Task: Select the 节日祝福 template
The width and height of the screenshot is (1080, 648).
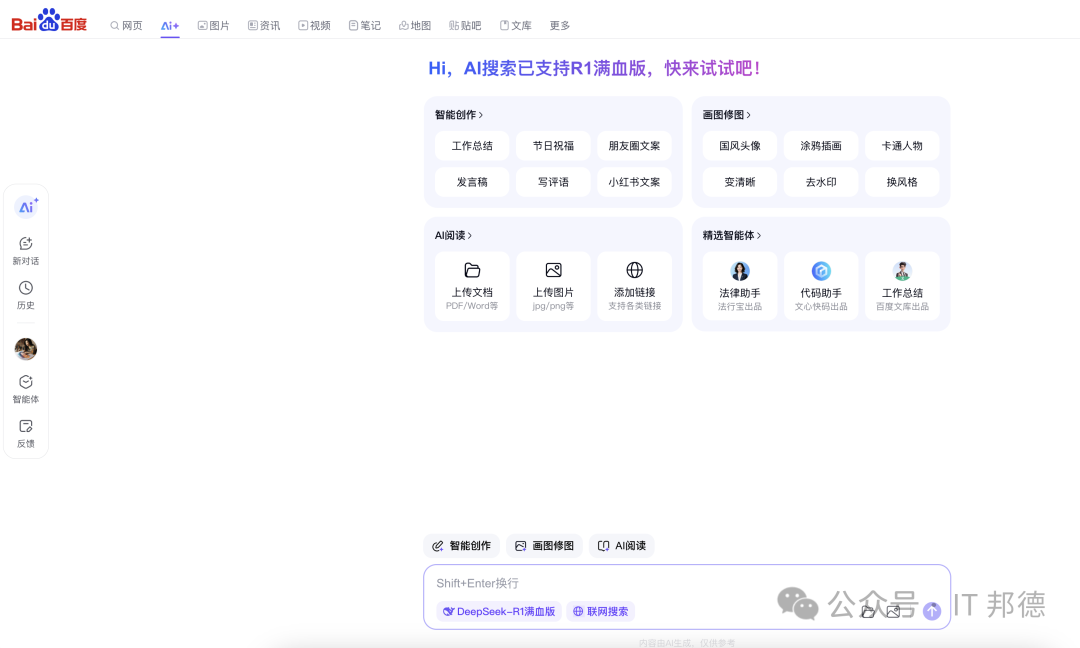Action: (x=553, y=146)
